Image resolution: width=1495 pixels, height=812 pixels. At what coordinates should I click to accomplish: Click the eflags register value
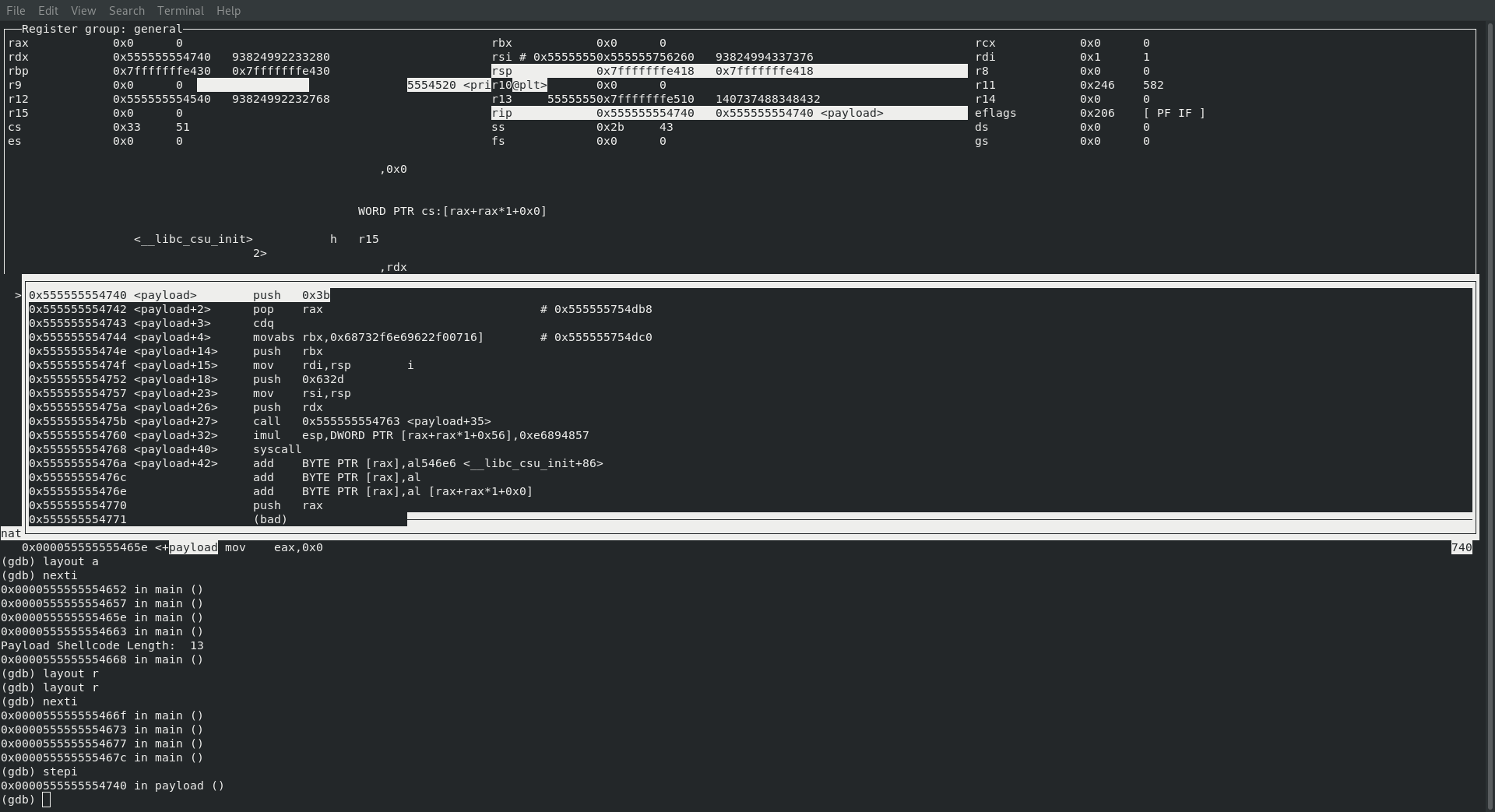coord(1097,113)
